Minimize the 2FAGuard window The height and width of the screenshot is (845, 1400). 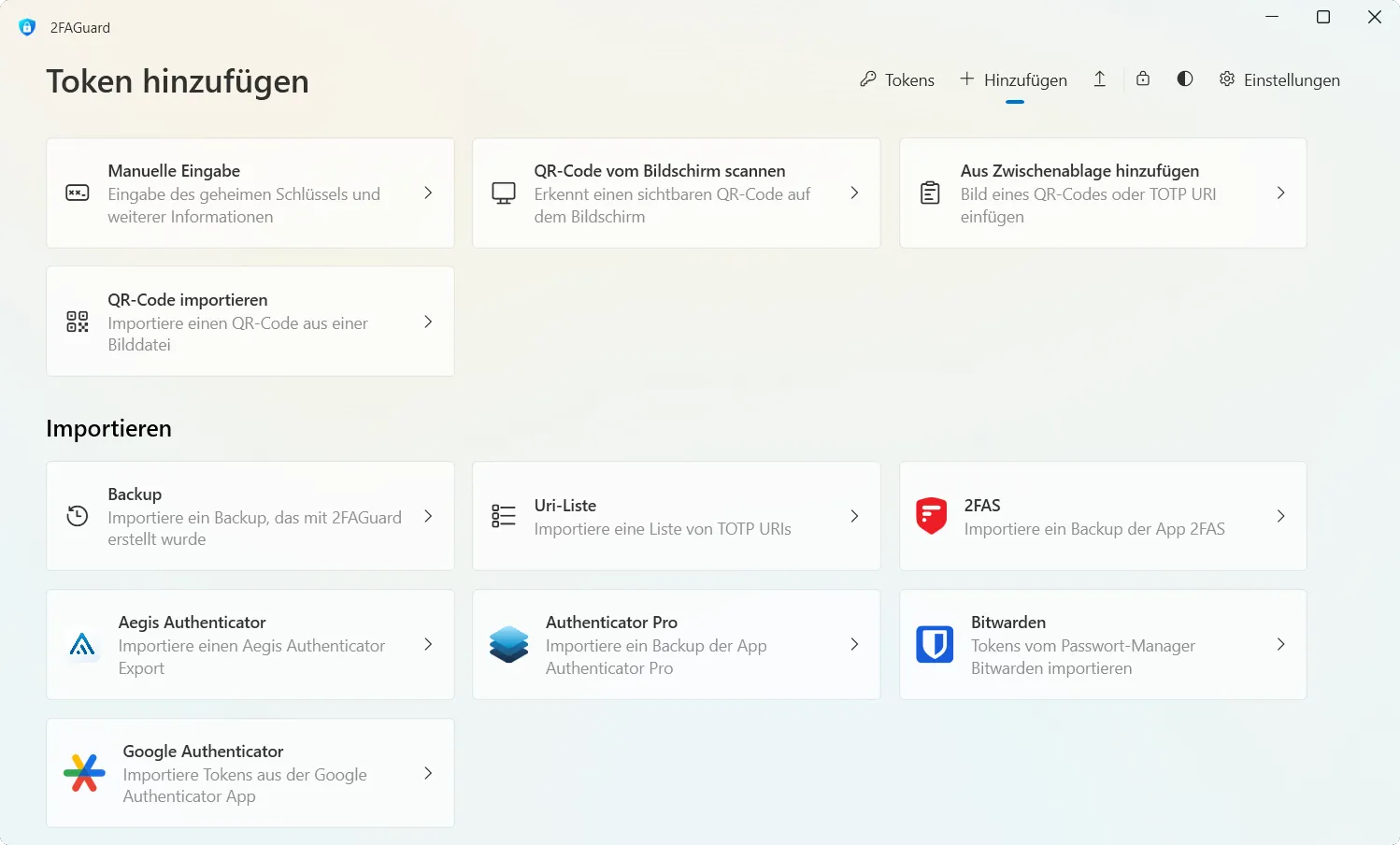click(1272, 17)
